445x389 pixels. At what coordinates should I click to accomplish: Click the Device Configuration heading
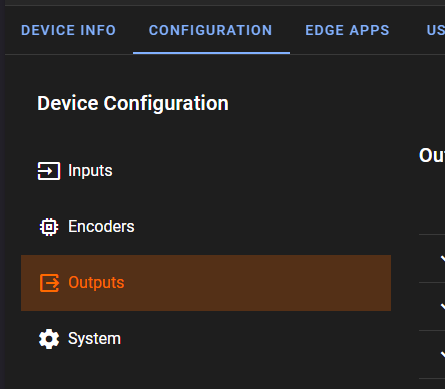[x=133, y=104]
